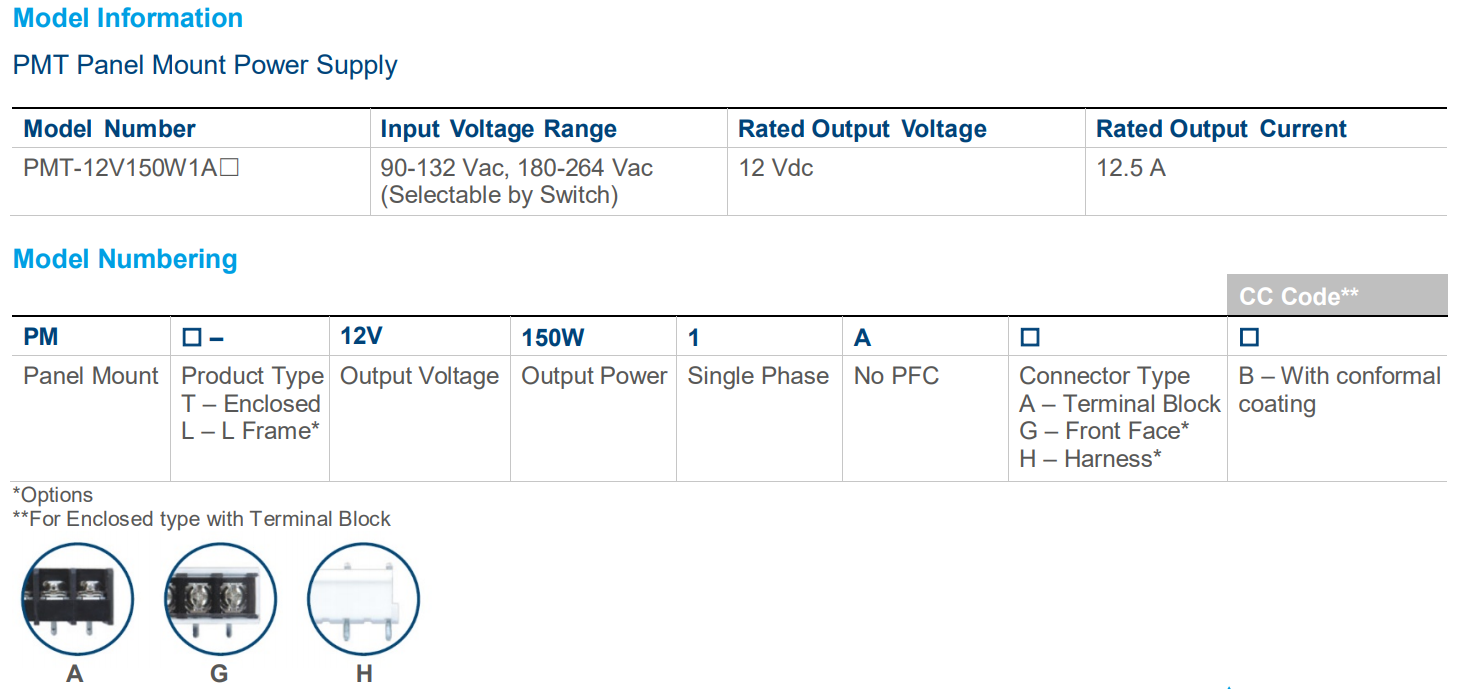
Task: Click the gray CC Code** header cell
Action: click(x=1336, y=296)
